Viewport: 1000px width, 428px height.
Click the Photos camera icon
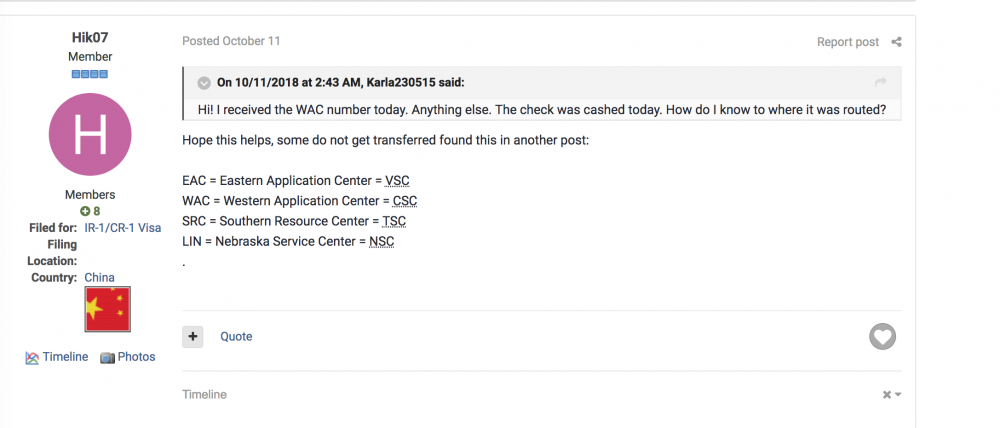107,358
